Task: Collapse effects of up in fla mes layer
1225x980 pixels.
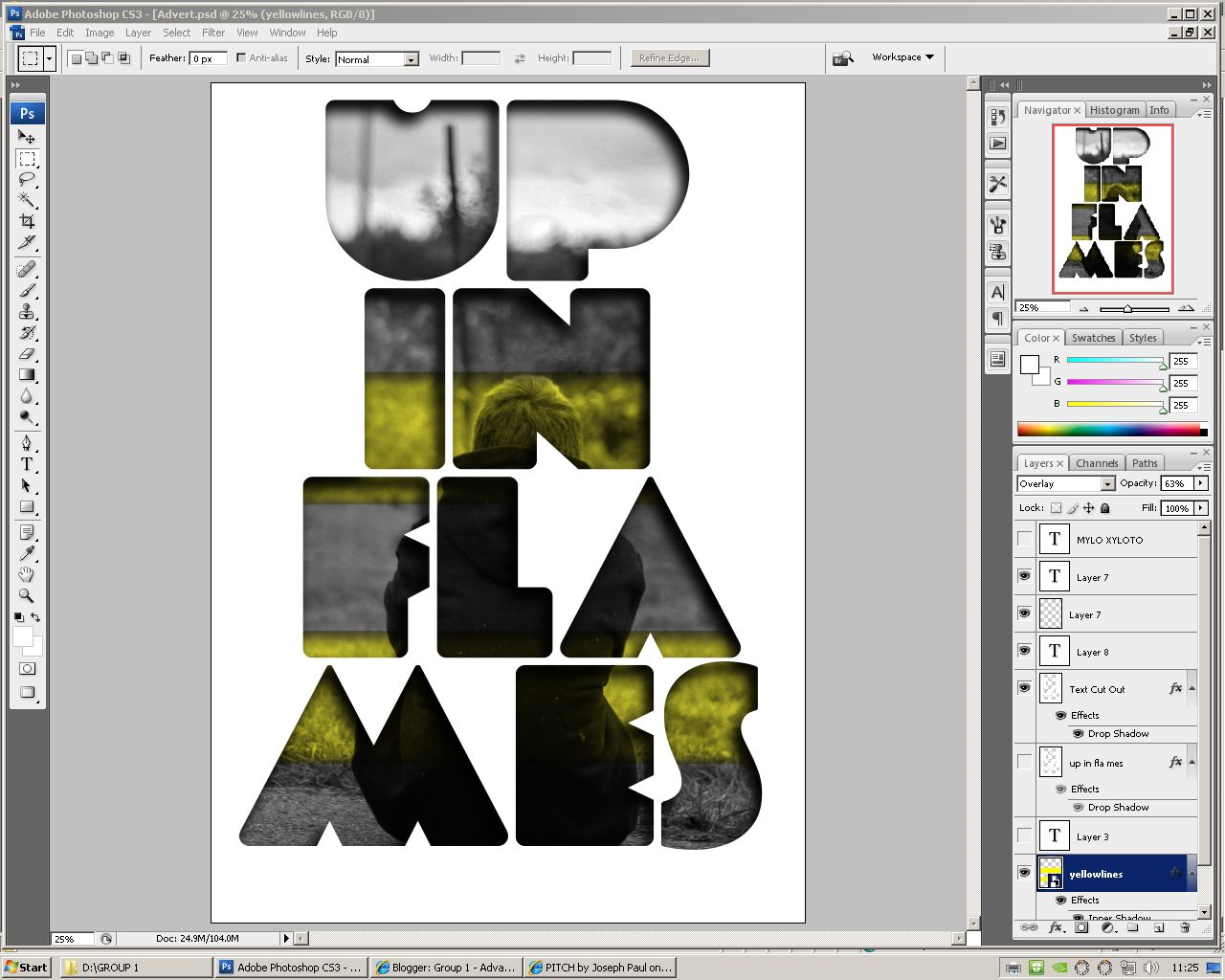Action: [x=1192, y=763]
